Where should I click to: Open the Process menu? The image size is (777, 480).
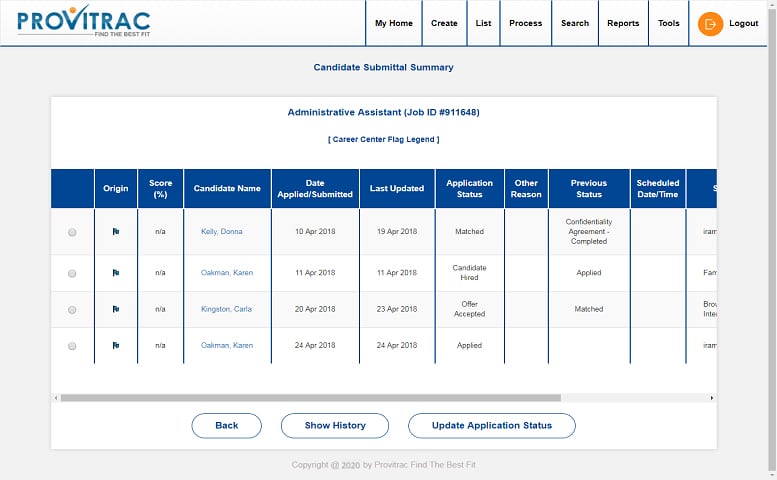click(525, 23)
